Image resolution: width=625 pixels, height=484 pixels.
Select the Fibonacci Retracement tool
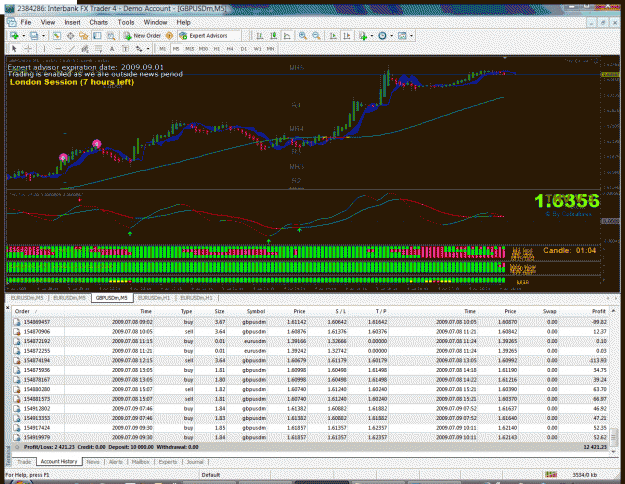(98, 49)
